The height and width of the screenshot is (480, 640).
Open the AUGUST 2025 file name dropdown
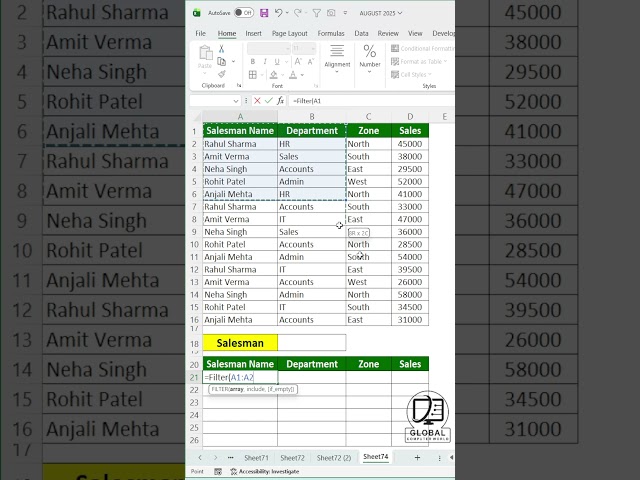pos(380,13)
